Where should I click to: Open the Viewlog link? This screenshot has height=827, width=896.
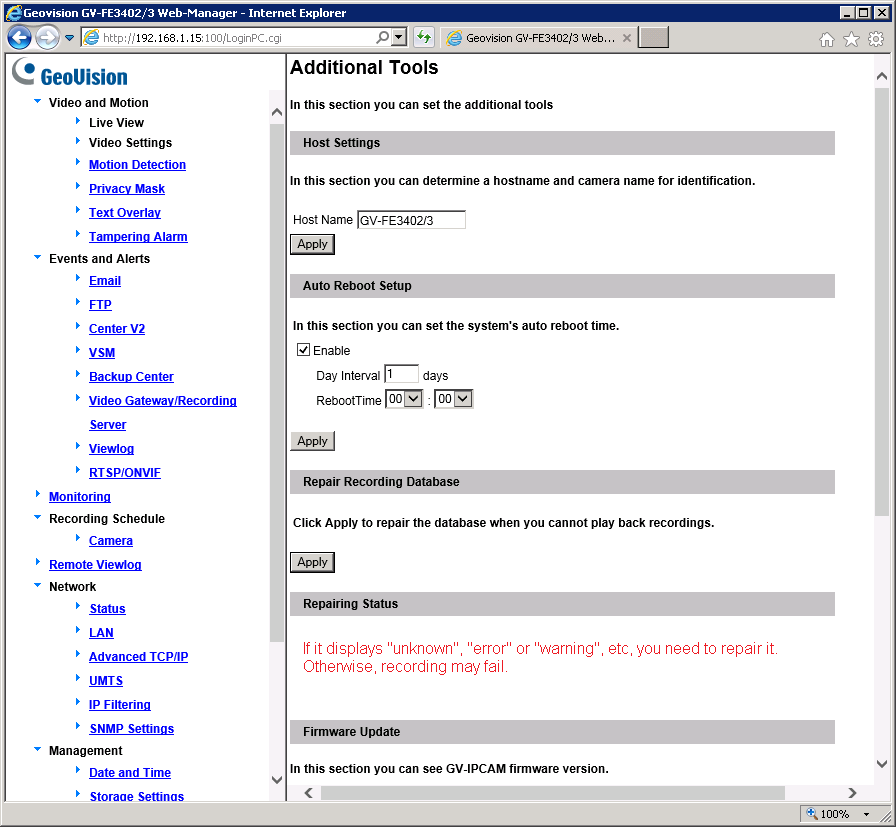pos(111,449)
